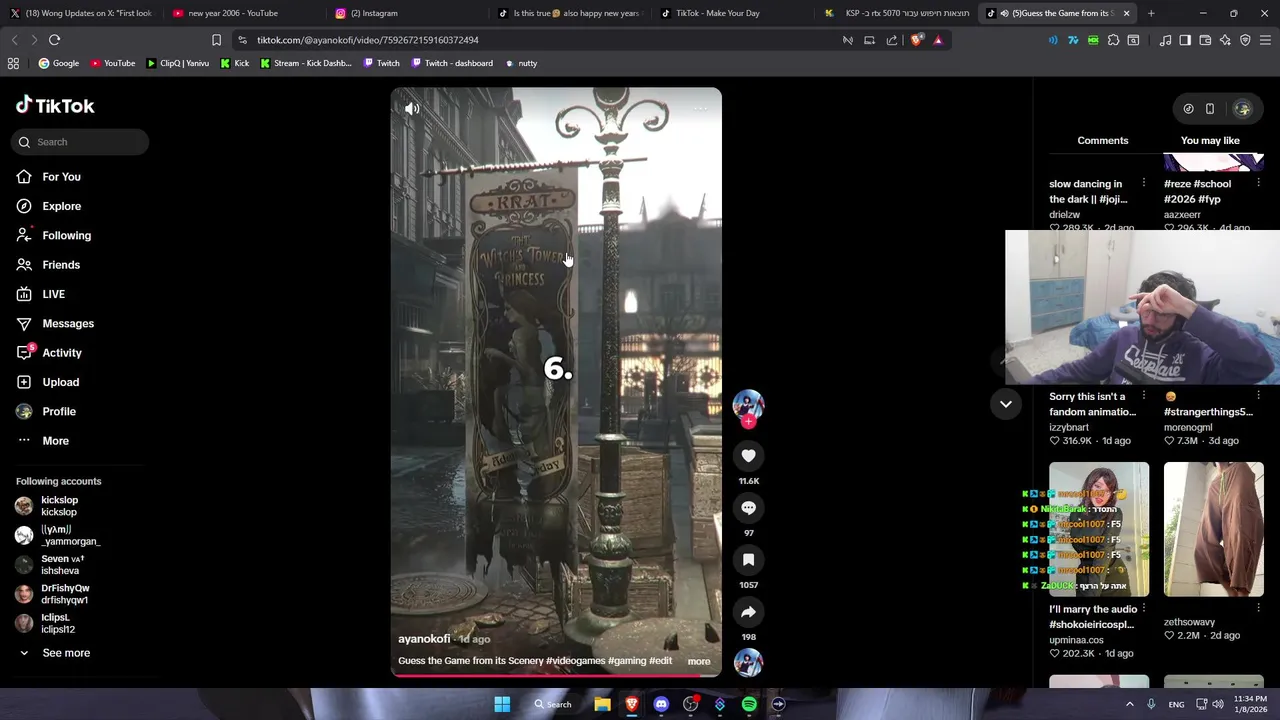
Task: Open a new browser tab
Action: [1151, 13]
